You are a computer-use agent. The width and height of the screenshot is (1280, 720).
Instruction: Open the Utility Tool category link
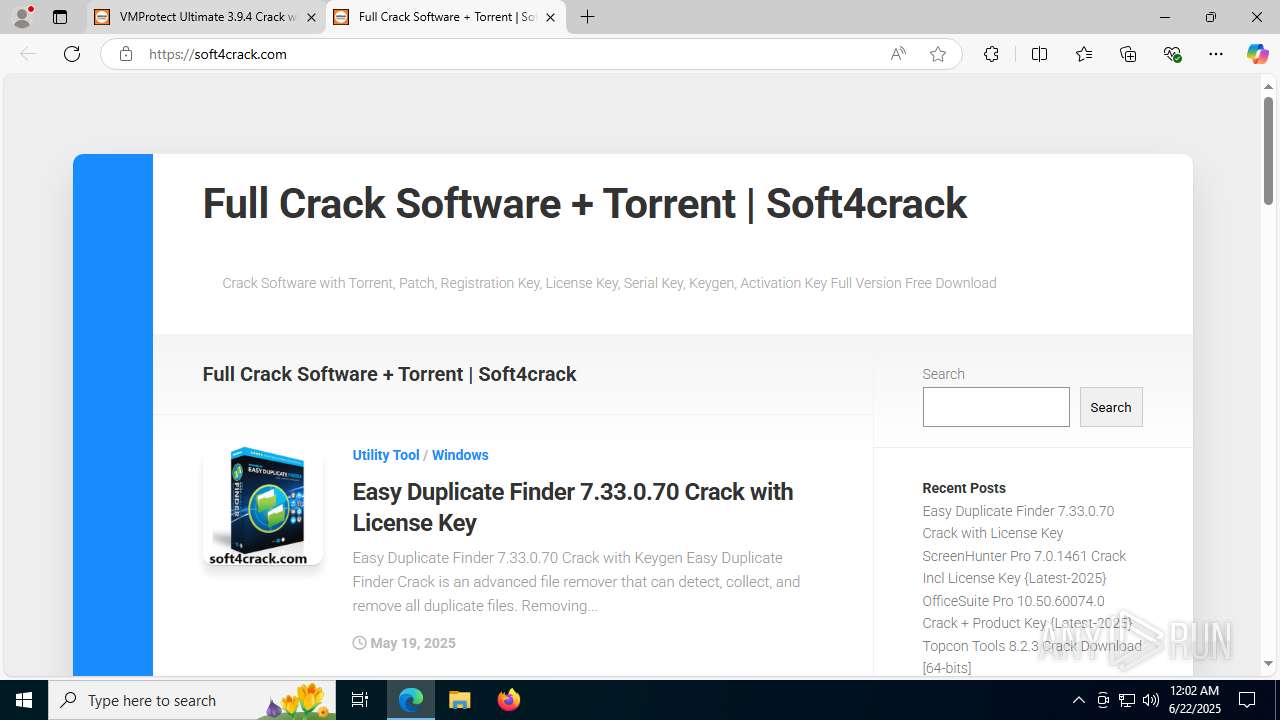pyautogui.click(x=386, y=455)
